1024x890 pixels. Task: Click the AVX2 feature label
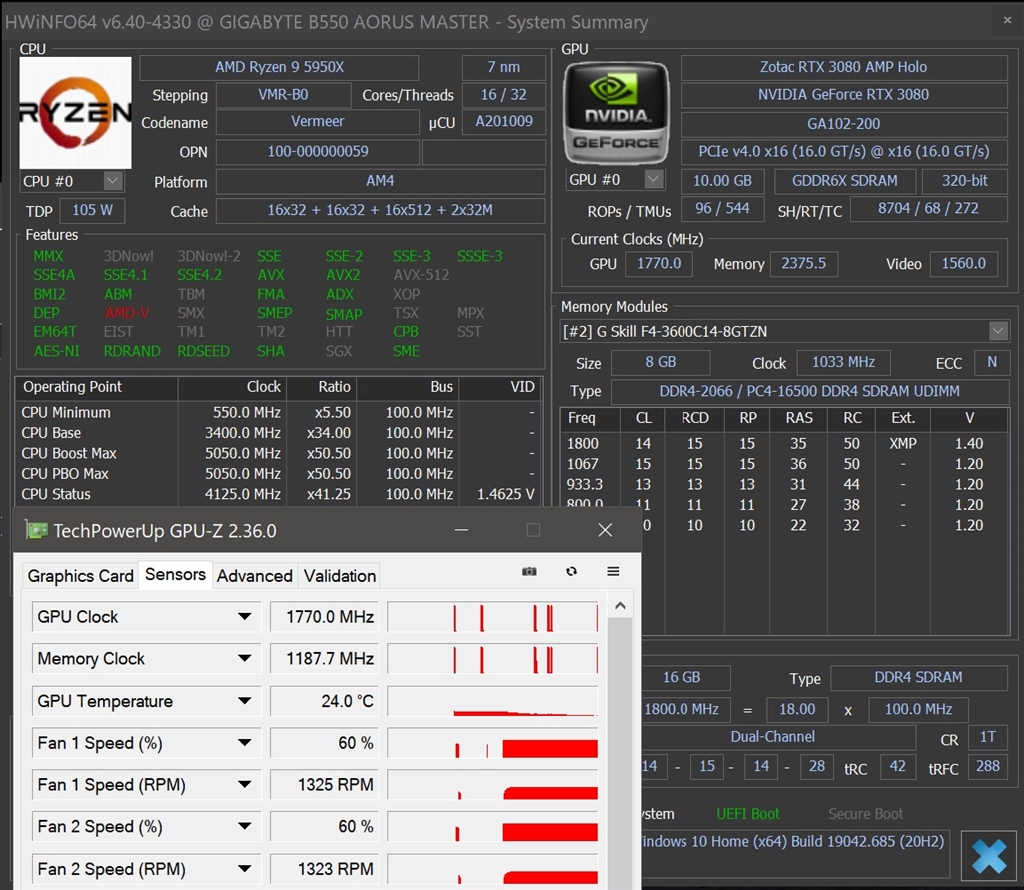(343, 275)
